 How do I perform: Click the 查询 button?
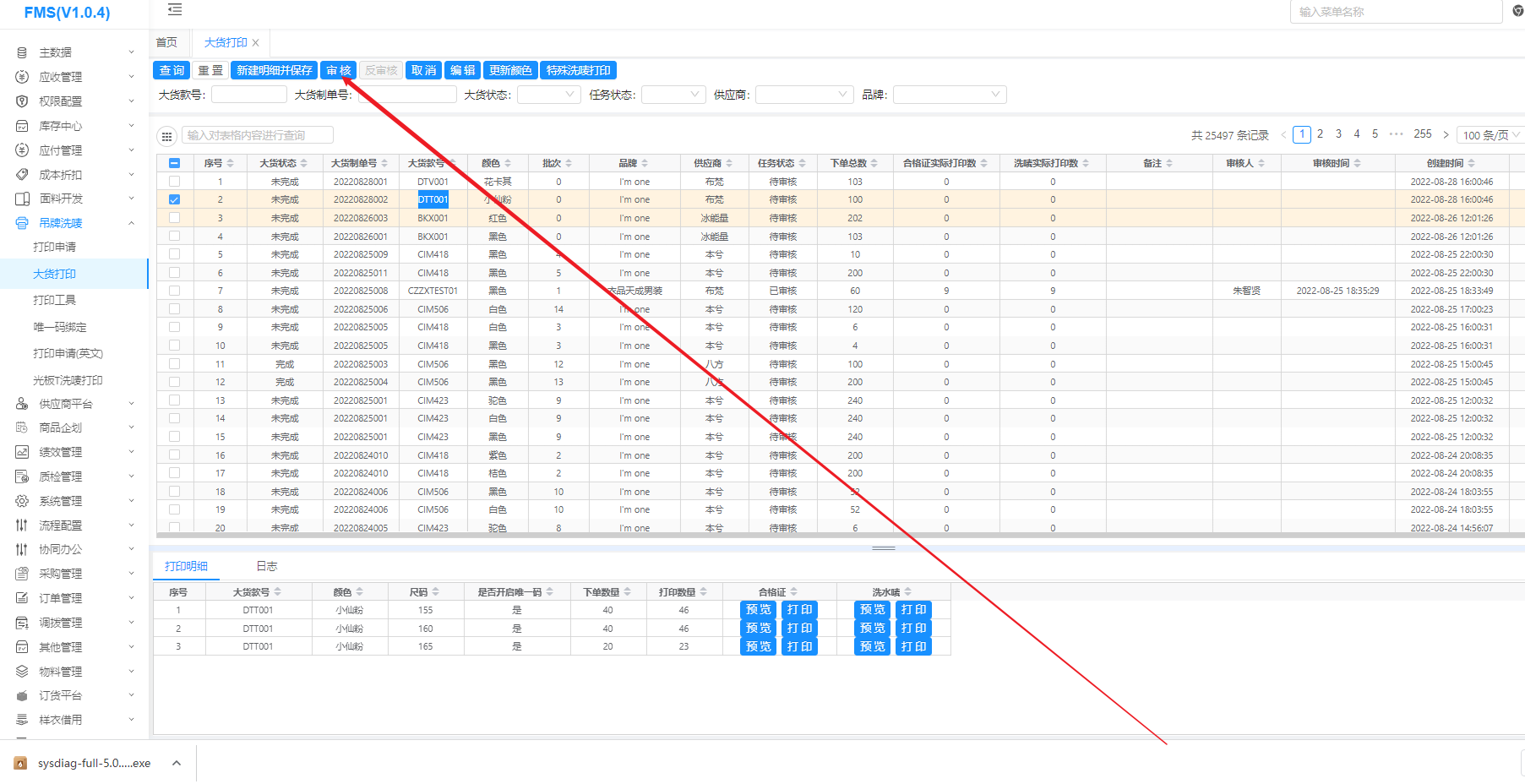coord(172,70)
